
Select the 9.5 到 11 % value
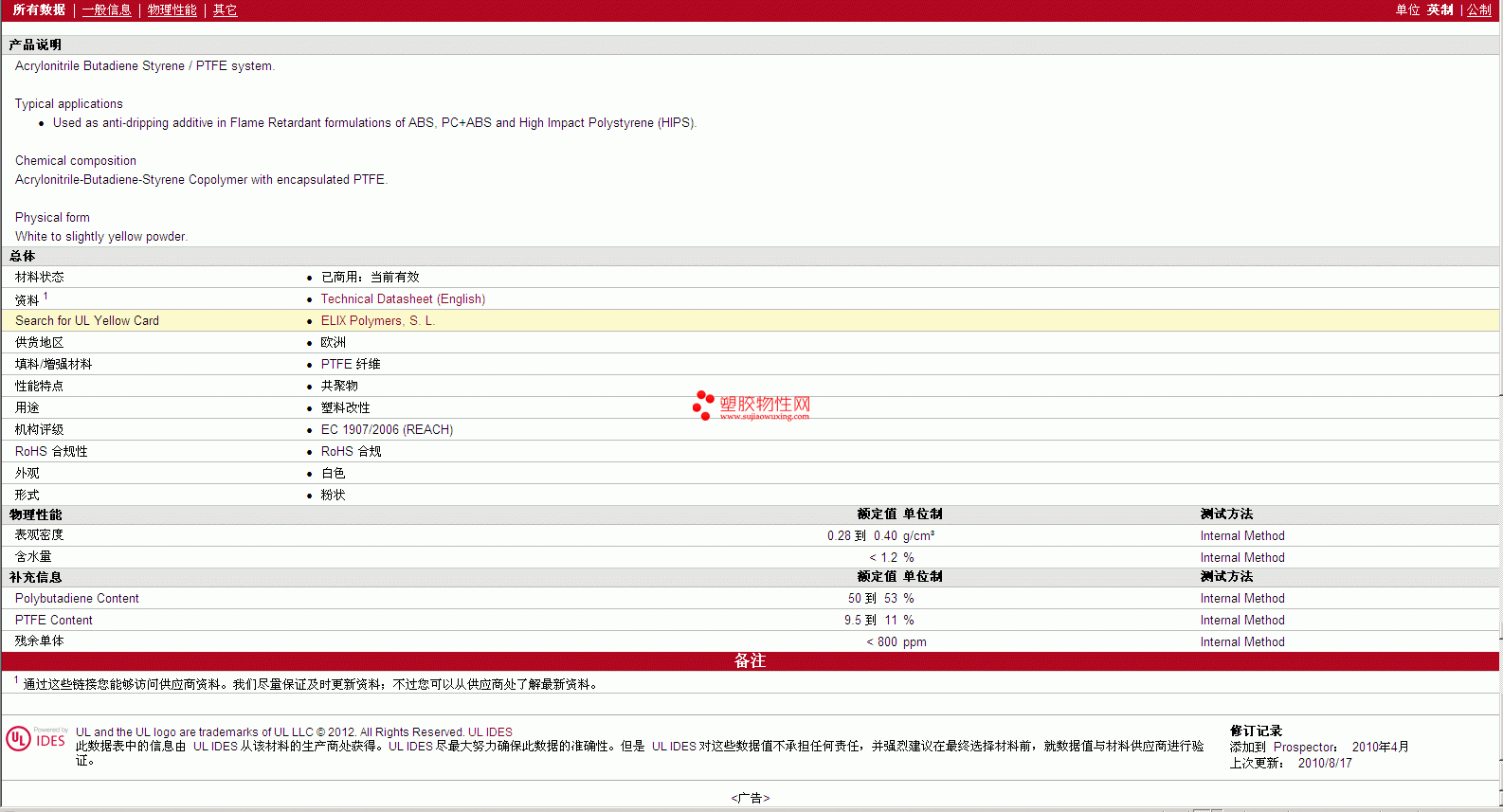pyautogui.click(x=879, y=620)
